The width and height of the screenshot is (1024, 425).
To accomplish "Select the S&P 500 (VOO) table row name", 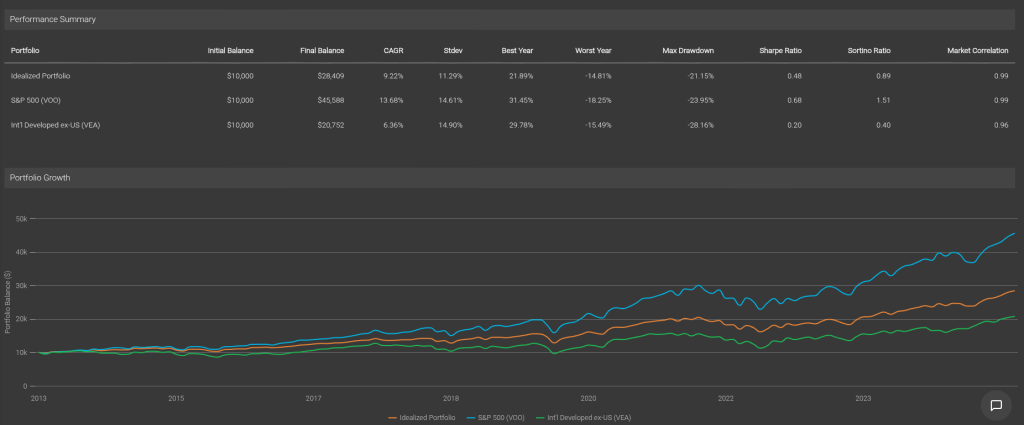I will click(x=36, y=100).
